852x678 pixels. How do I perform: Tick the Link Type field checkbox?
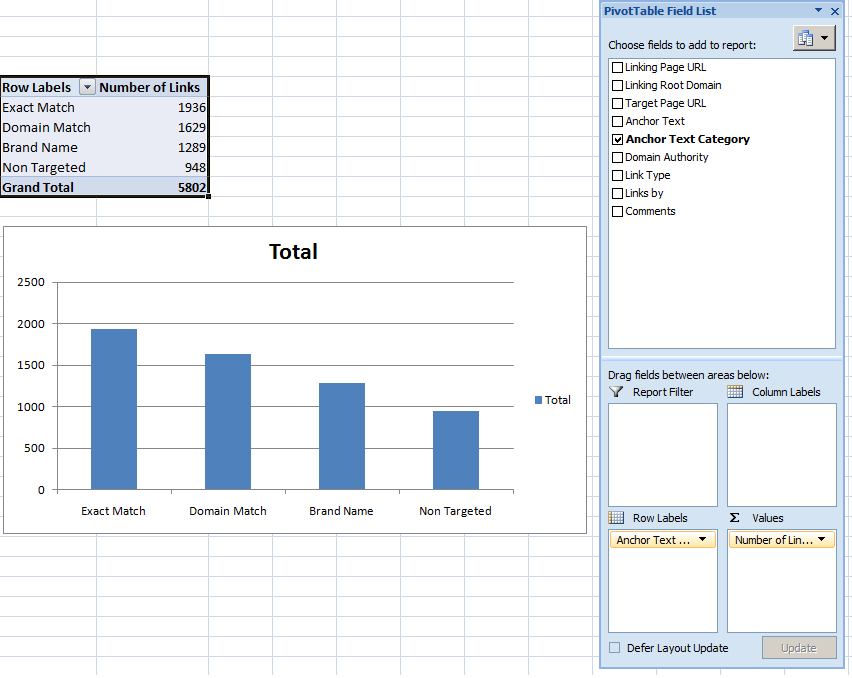617,175
